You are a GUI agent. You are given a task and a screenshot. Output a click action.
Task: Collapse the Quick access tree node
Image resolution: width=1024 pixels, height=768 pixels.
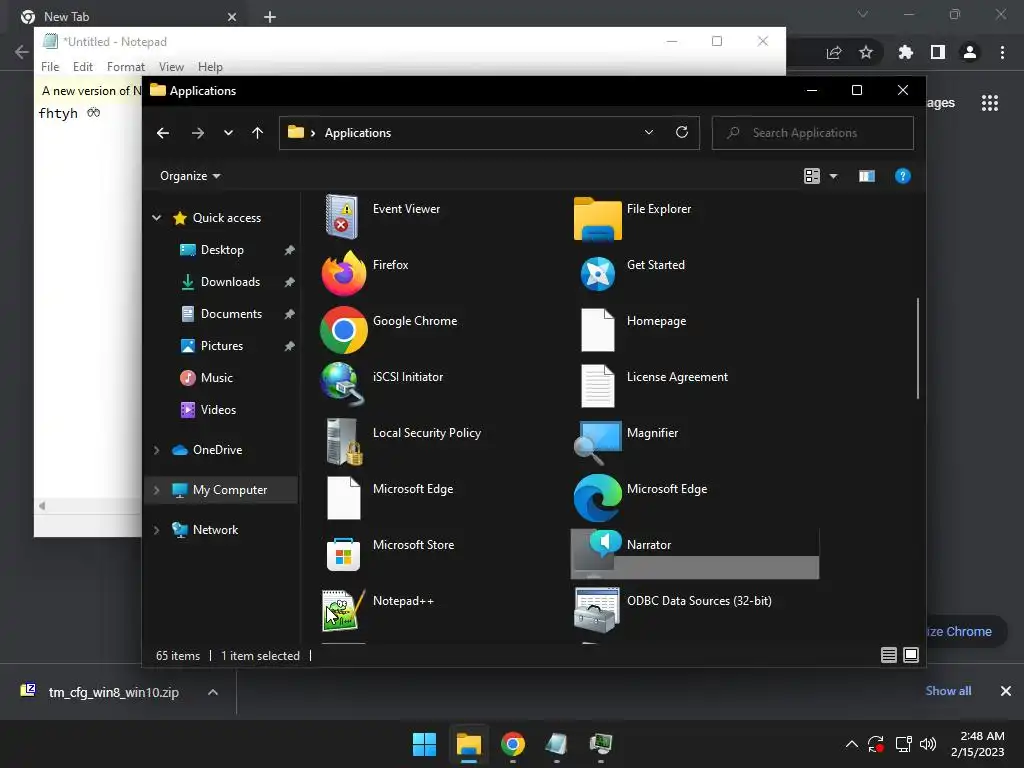157,217
